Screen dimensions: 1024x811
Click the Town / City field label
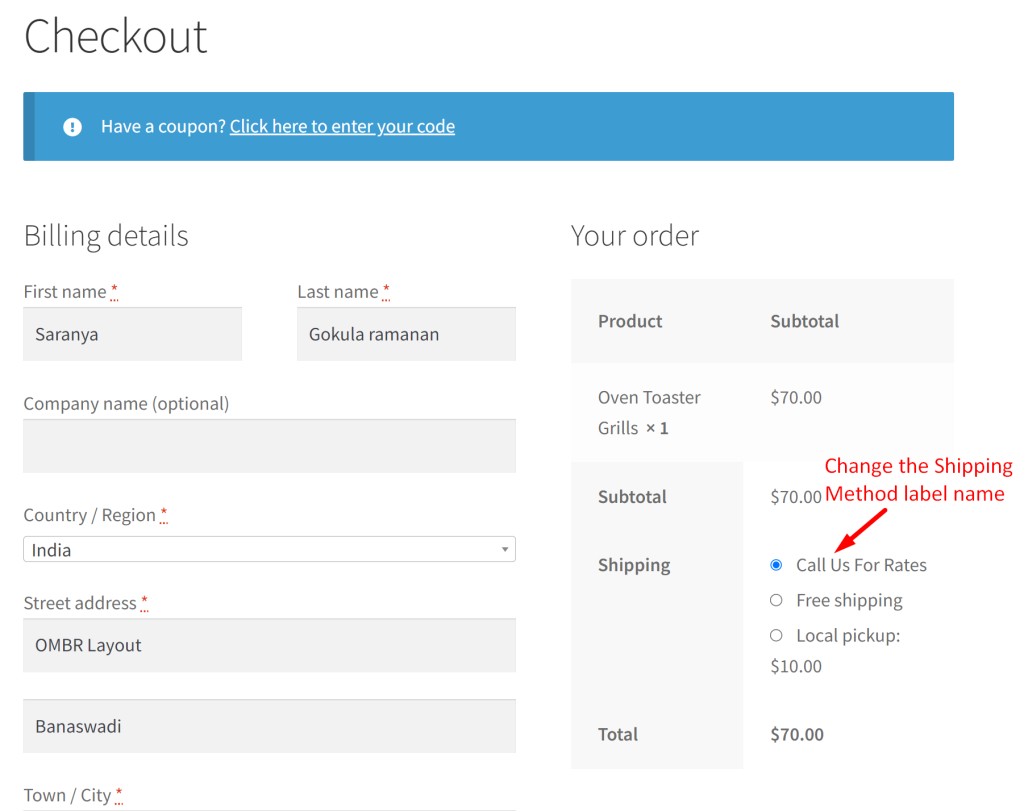click(x=67, y=795)
